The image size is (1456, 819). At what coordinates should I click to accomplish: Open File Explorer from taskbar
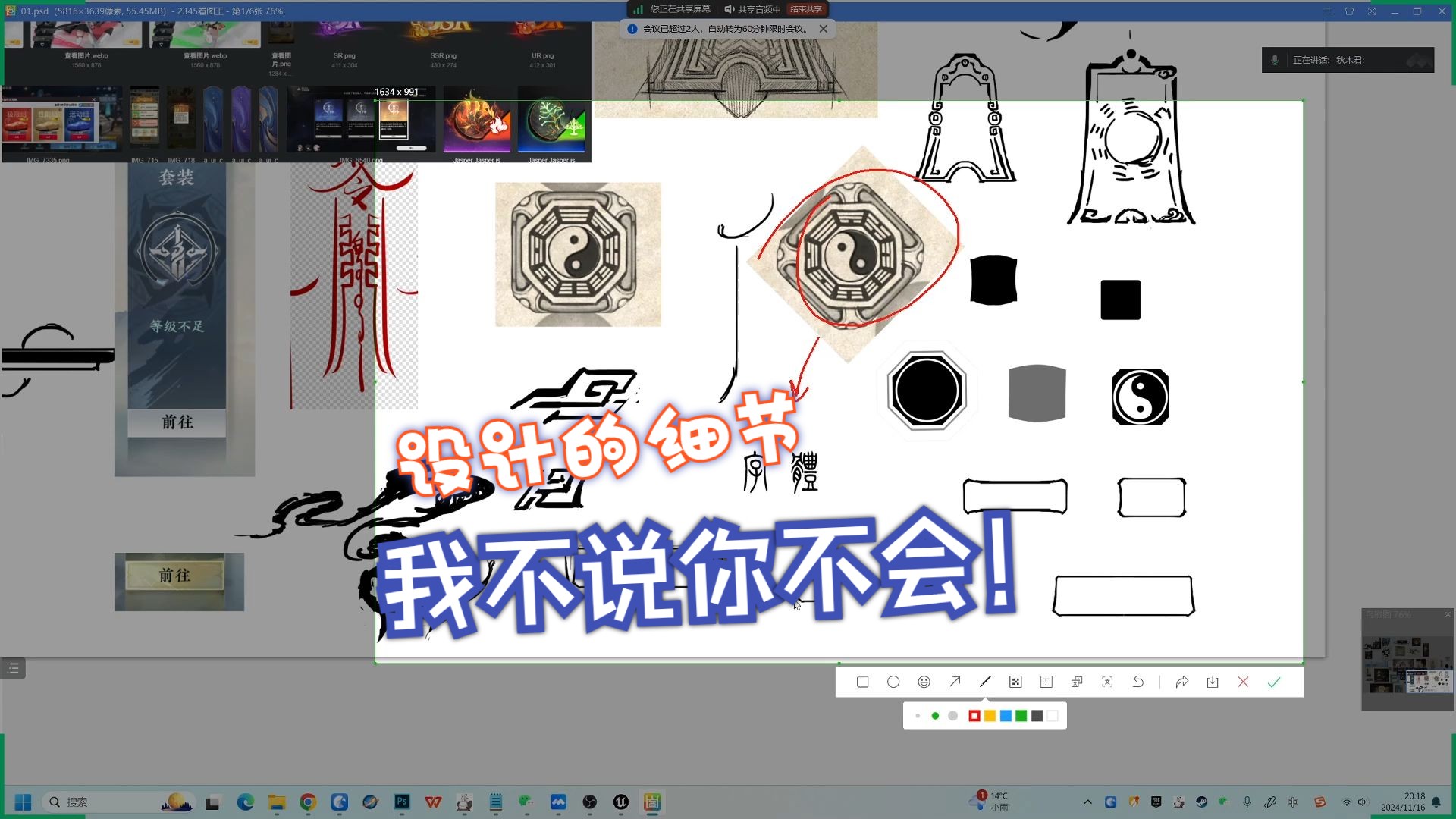(x=277, y=802)
